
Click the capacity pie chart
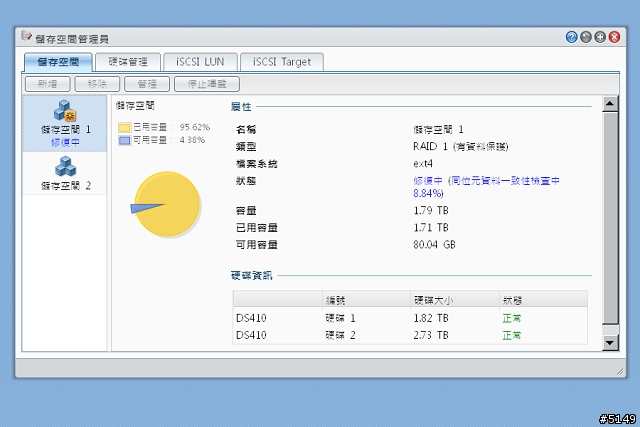[x=167, y=204]
